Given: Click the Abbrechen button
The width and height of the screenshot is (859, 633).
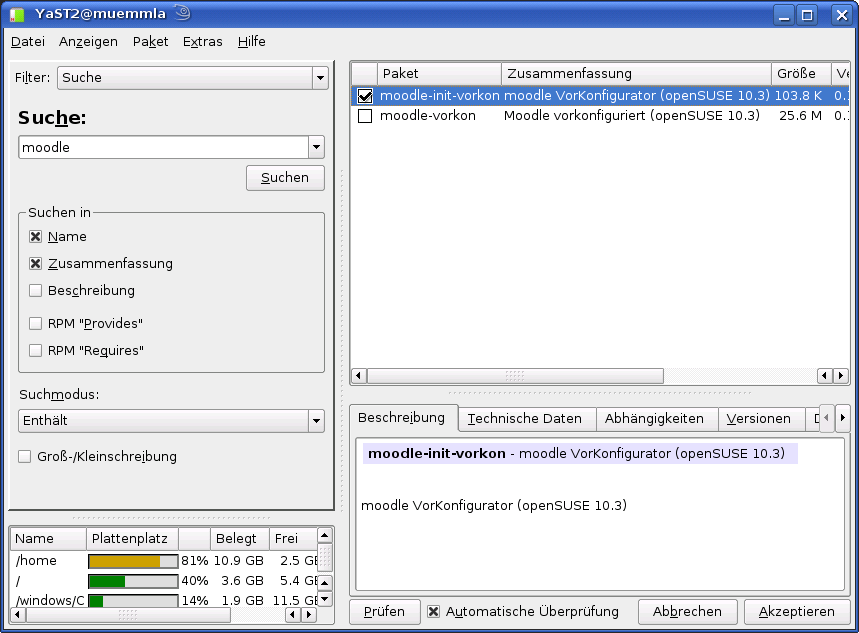Looking at the screenshot, I should click(x=688, y=612).
